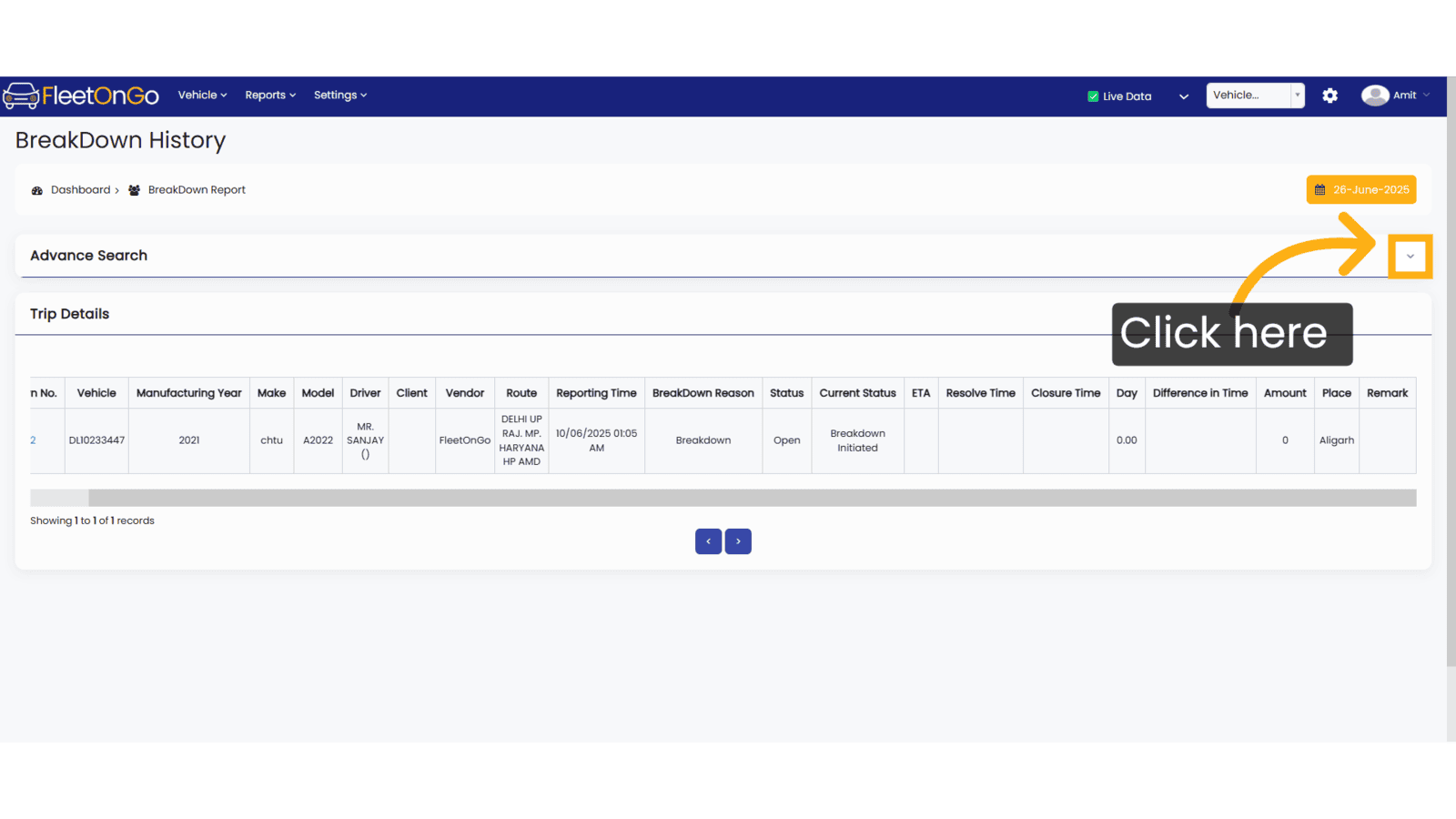Select the Open status cell
This screenshot has width=1456, height=819.
point(786,440)
